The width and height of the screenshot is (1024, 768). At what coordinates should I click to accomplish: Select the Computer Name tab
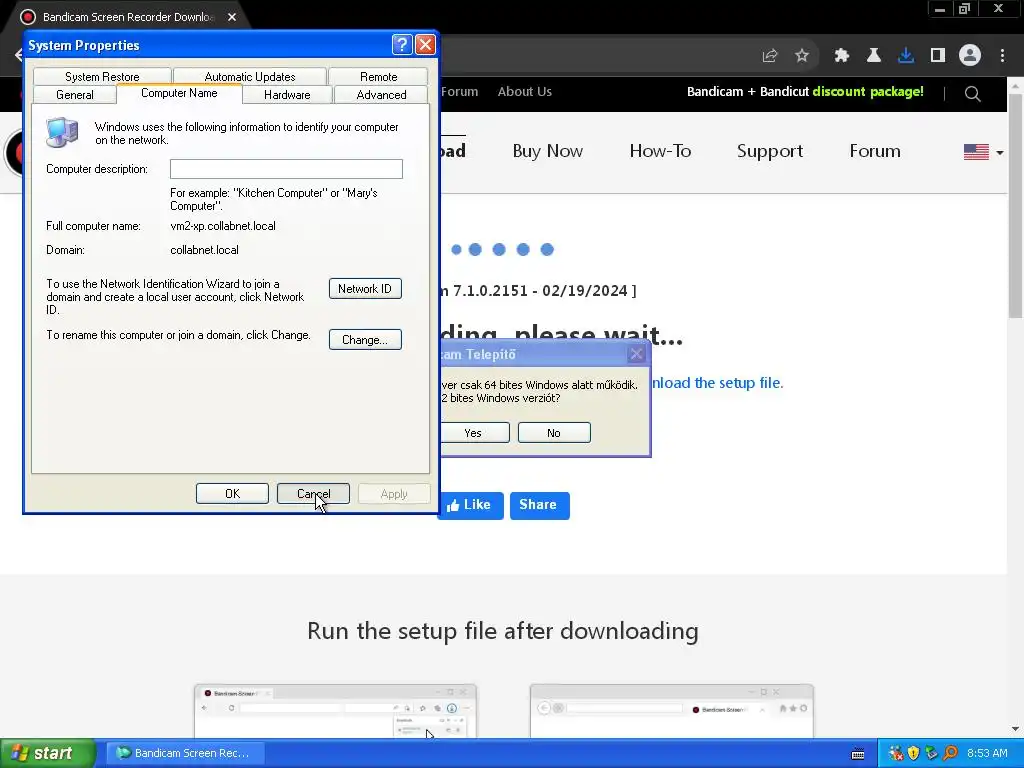click(x=179, y=93)
